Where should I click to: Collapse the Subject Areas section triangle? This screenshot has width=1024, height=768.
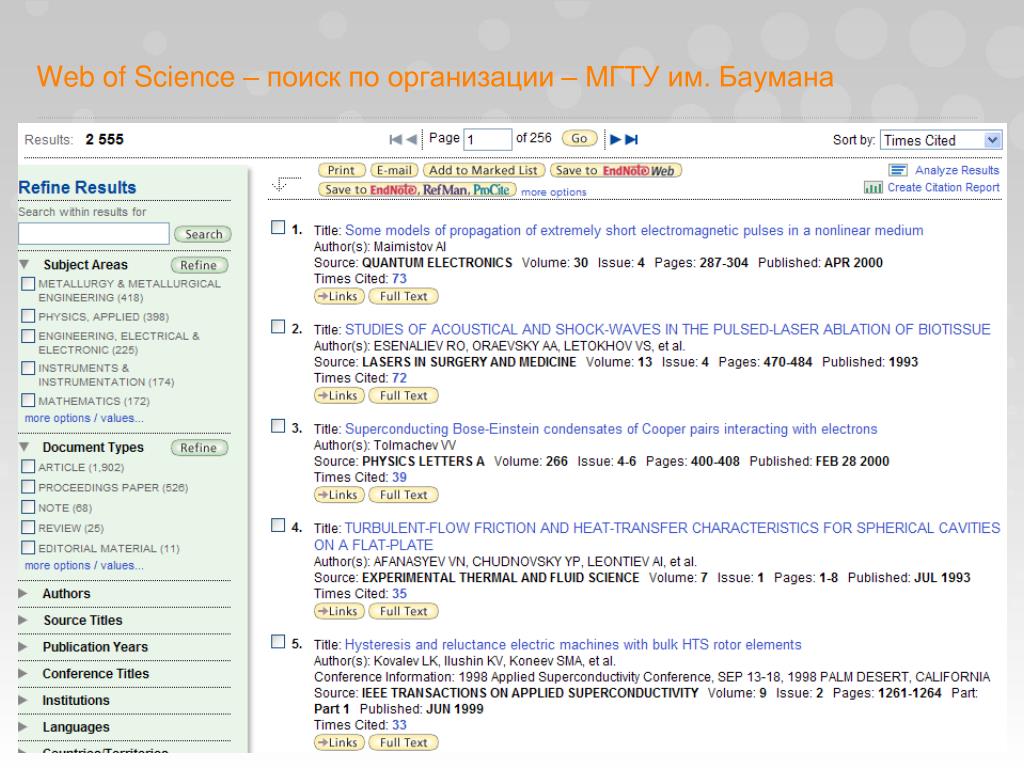click(x=23, y=265)
